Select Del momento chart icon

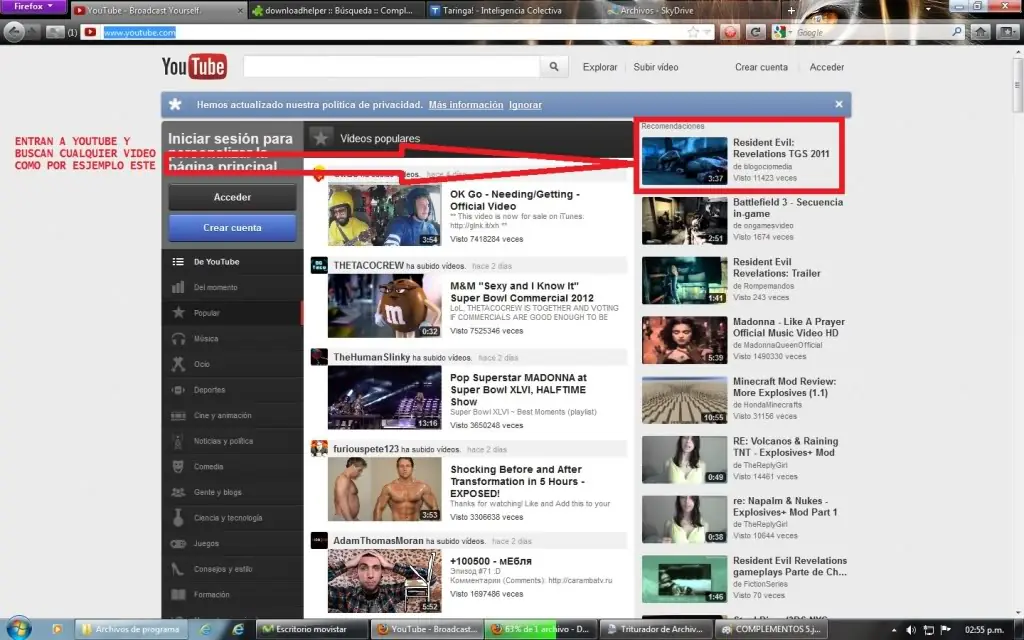(178, 287)
